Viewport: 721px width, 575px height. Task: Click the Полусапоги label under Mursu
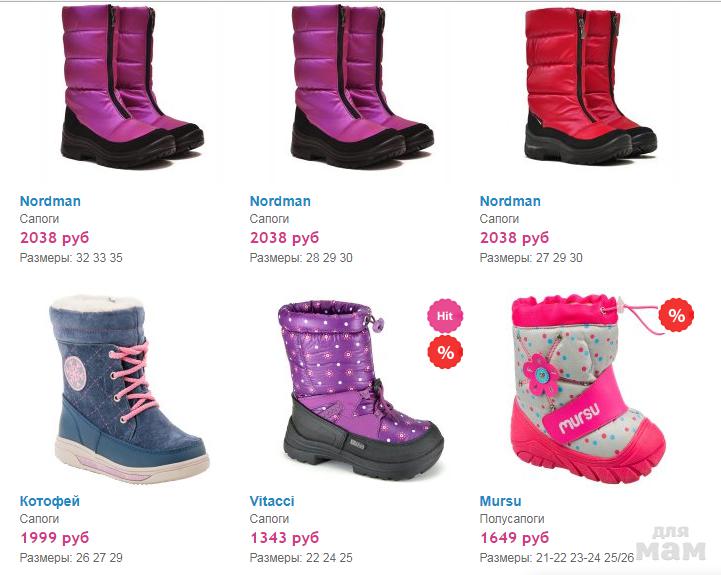coord(512,519)
